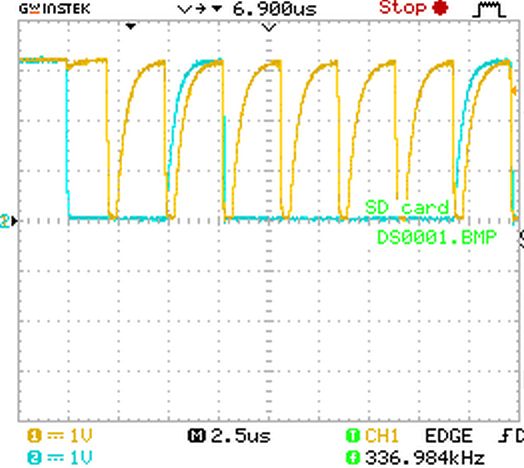524x468 pixels.
Task: Click the 6.900us horizontal position readout
Action: 274,9
